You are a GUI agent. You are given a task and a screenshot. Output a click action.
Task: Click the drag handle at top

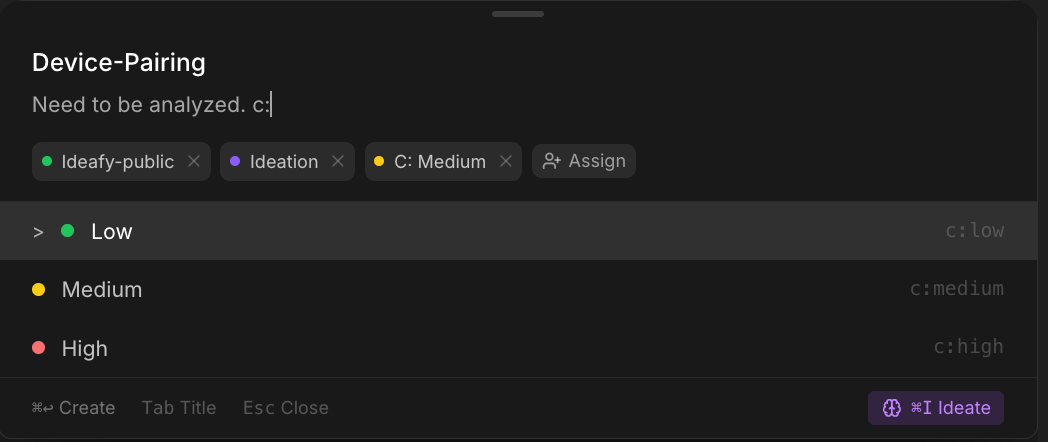point(518,14)
